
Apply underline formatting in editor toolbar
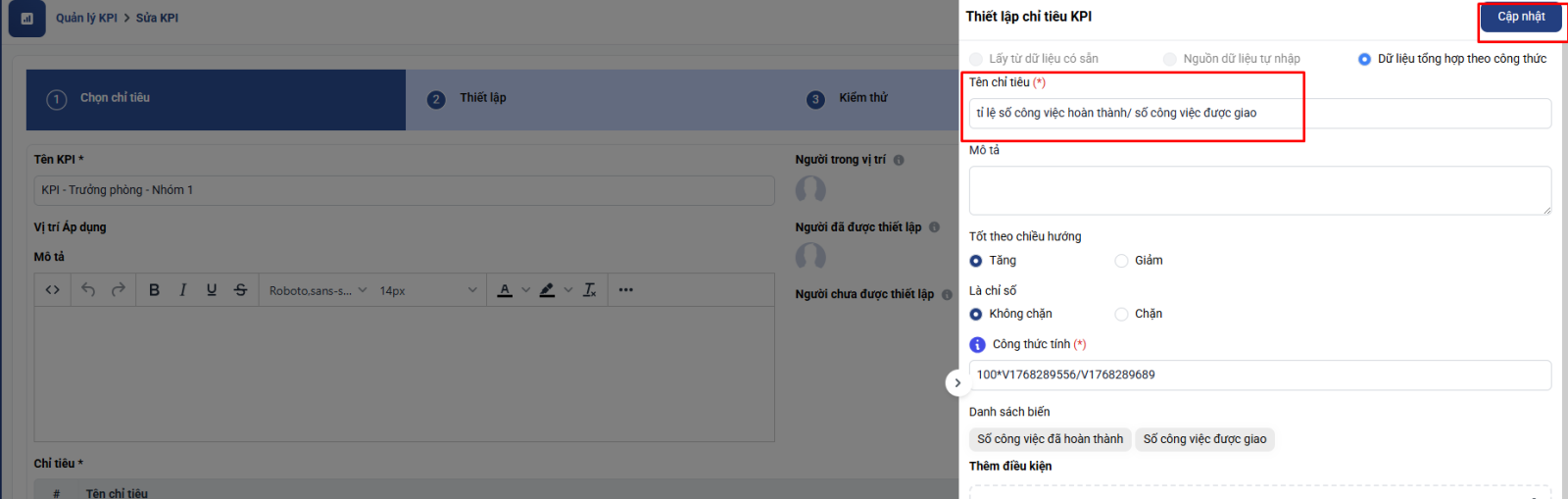point(212,290)
